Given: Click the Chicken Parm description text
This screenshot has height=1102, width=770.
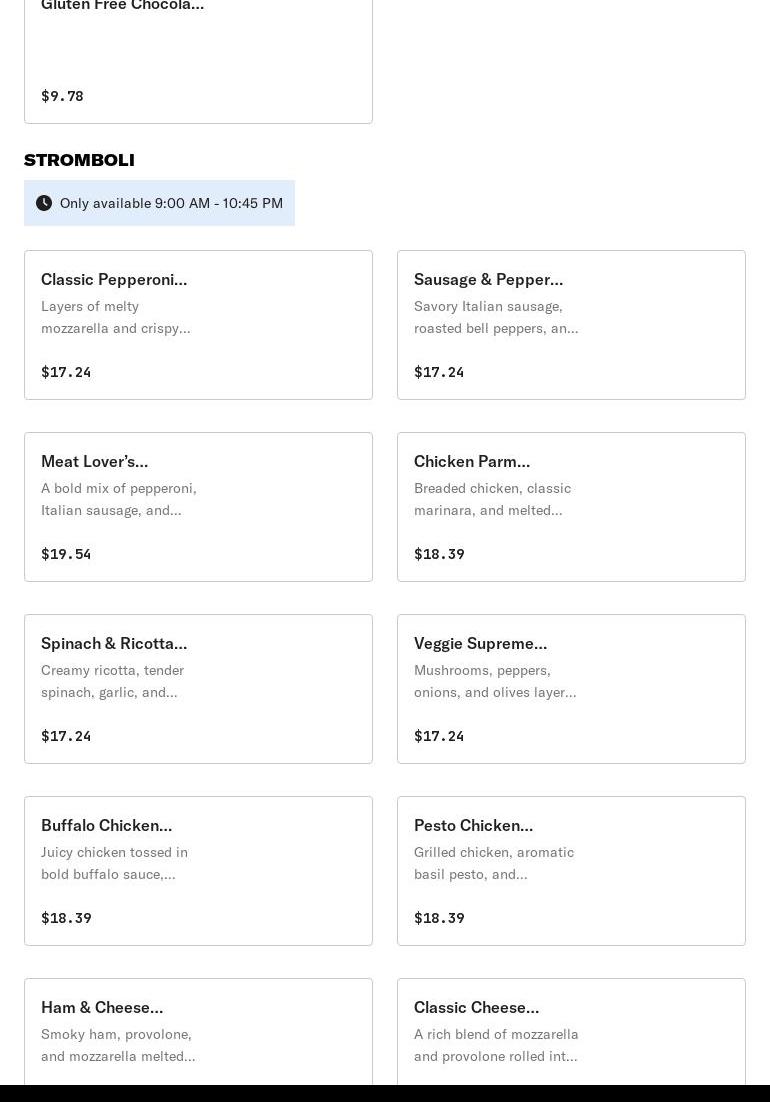Looking at the screenshot, I should (492, 499).
